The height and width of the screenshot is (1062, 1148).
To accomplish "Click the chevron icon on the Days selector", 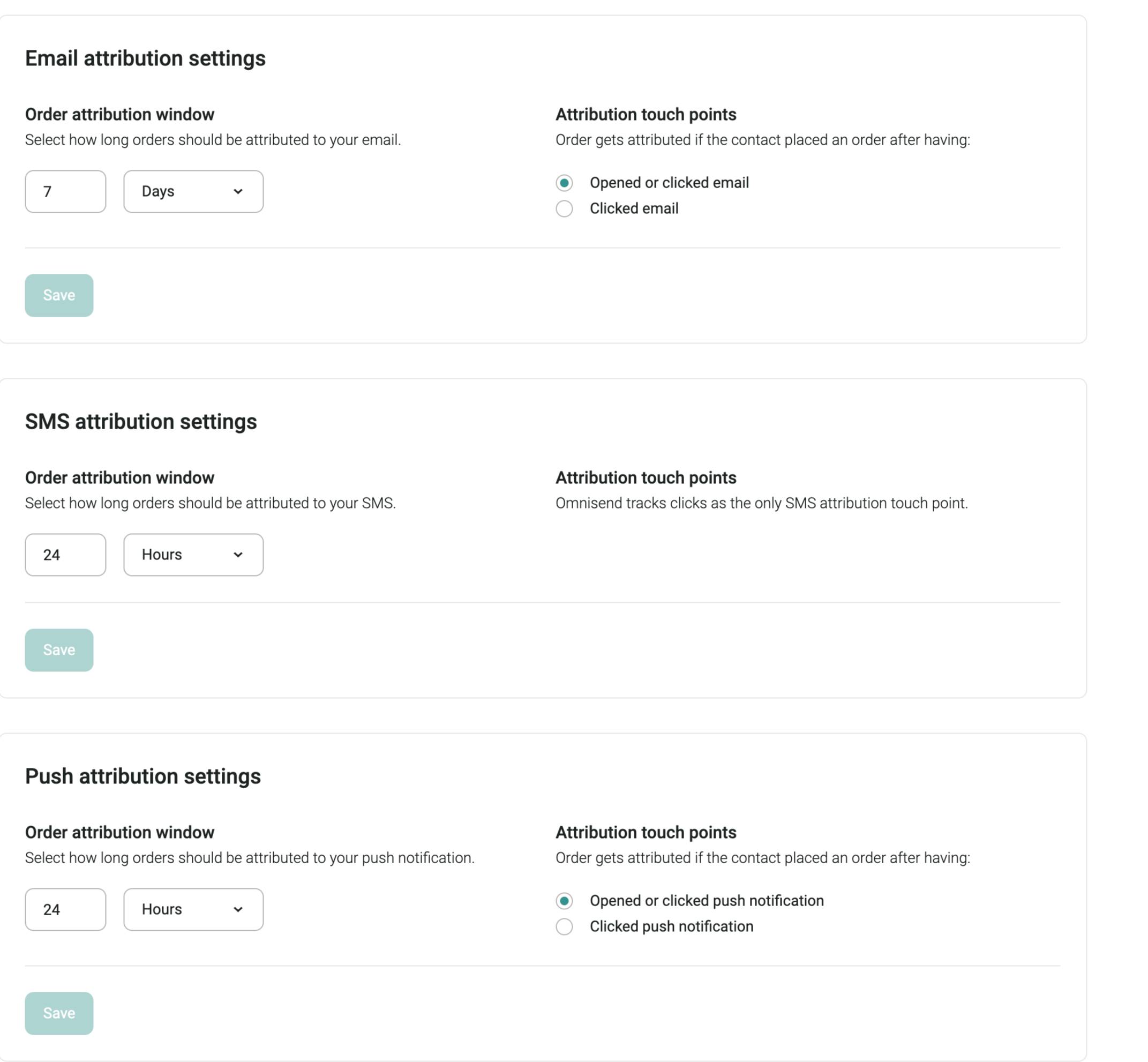I will click(239, 191).
